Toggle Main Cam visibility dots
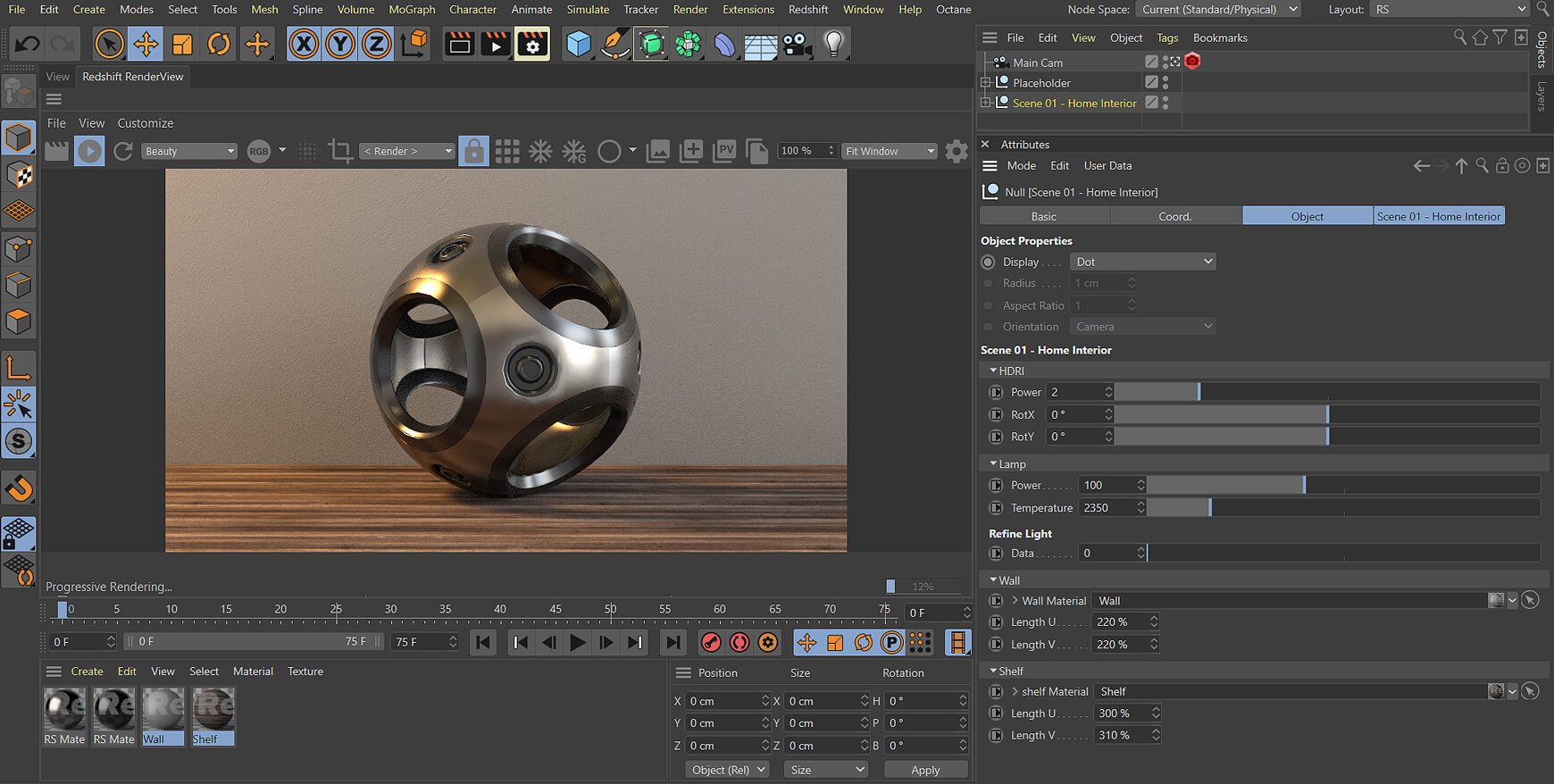Image resolution: width=1554 pixels, height=784 pixels. coord(1165,62)
